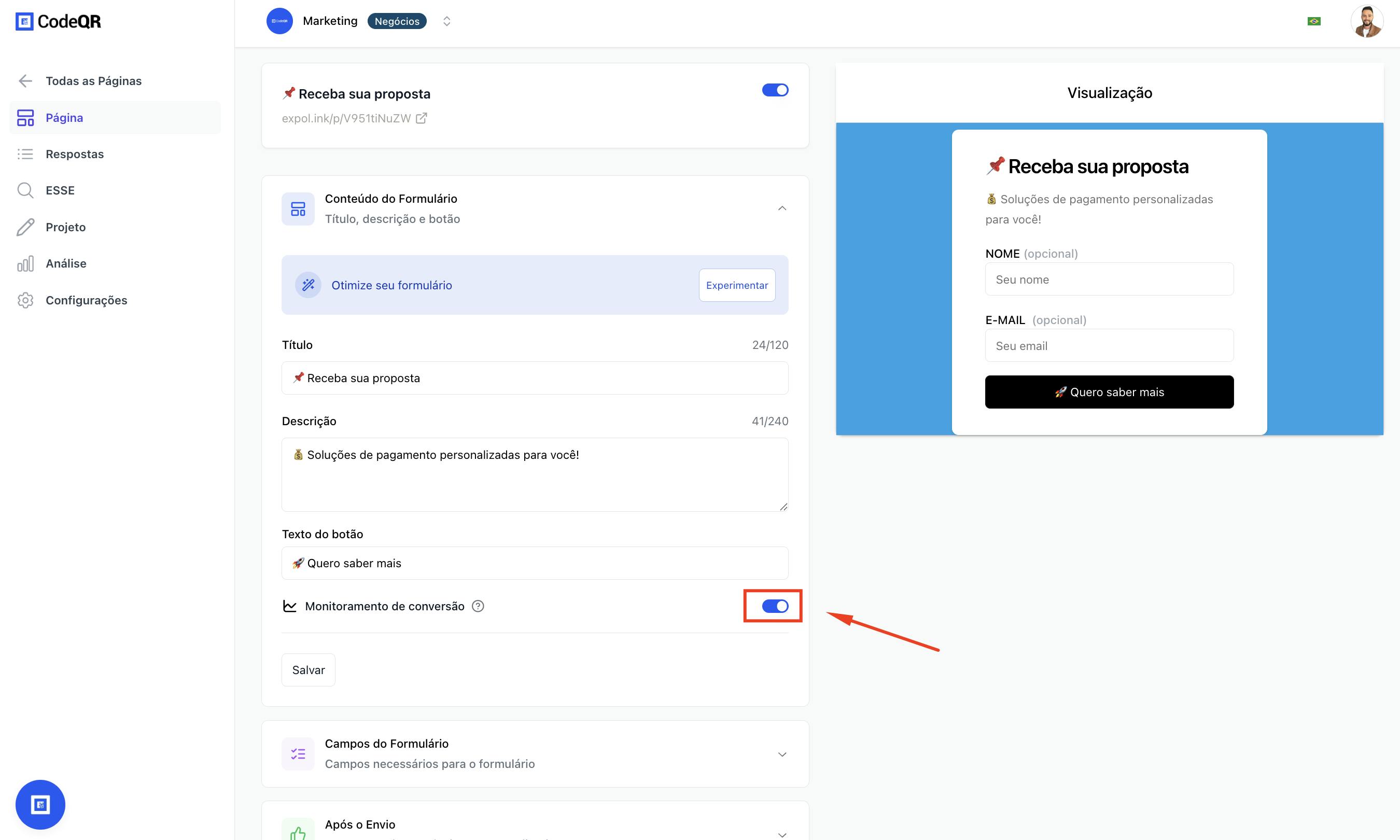Open the external link icon beside the URL
This screenshot has width=1400, height=840.
point(422,118)
